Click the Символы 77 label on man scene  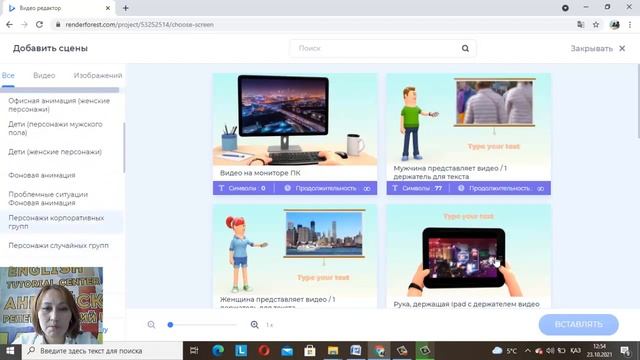click(417, 188)
